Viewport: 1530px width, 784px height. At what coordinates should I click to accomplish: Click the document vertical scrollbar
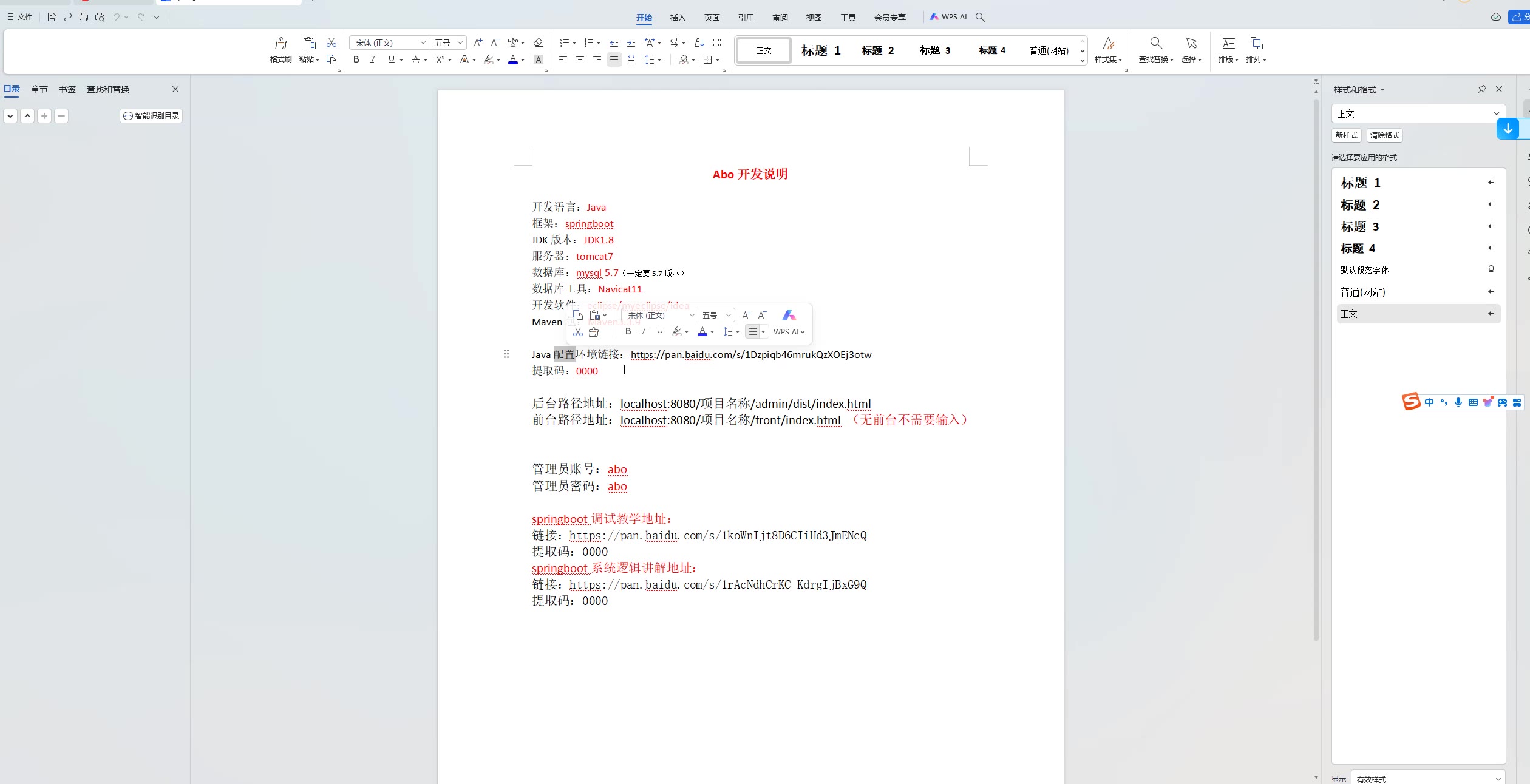coord(1316,369)
